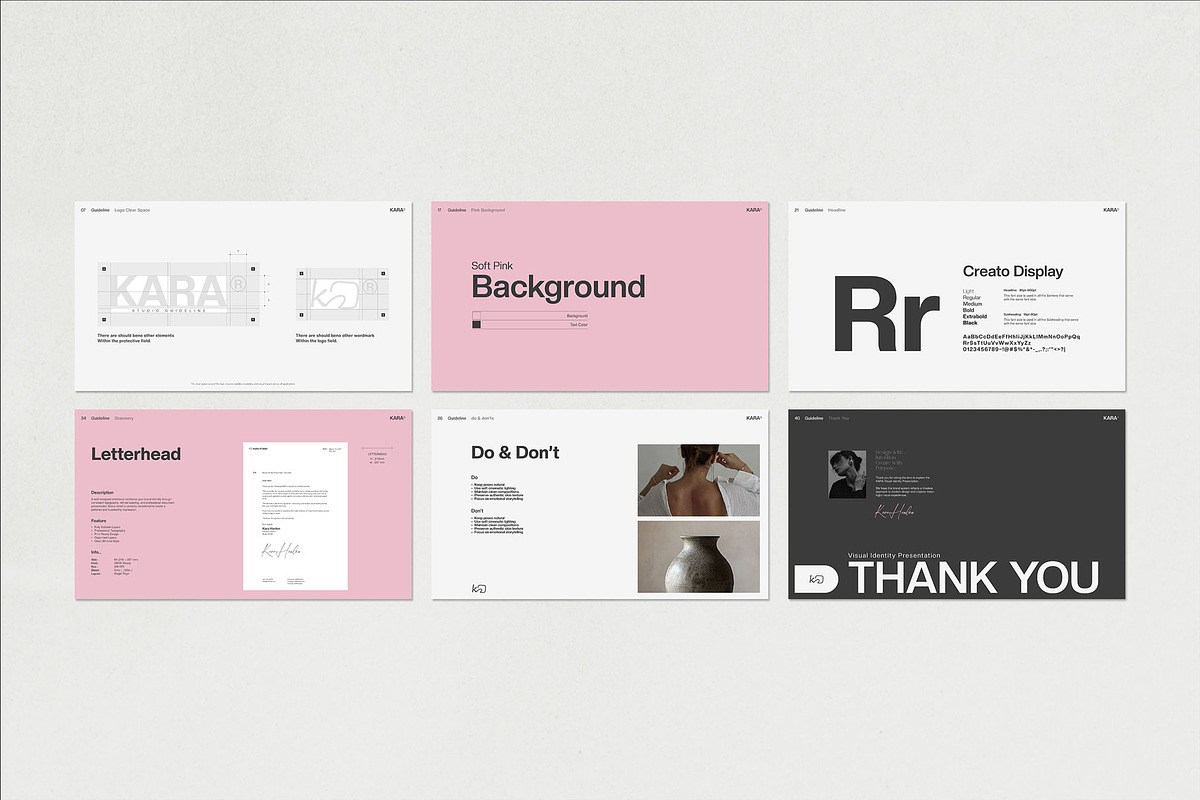1200x800 pixels.
Task: Click the 'Logo Clear Space' slide header label
Action: click(132, 210)
